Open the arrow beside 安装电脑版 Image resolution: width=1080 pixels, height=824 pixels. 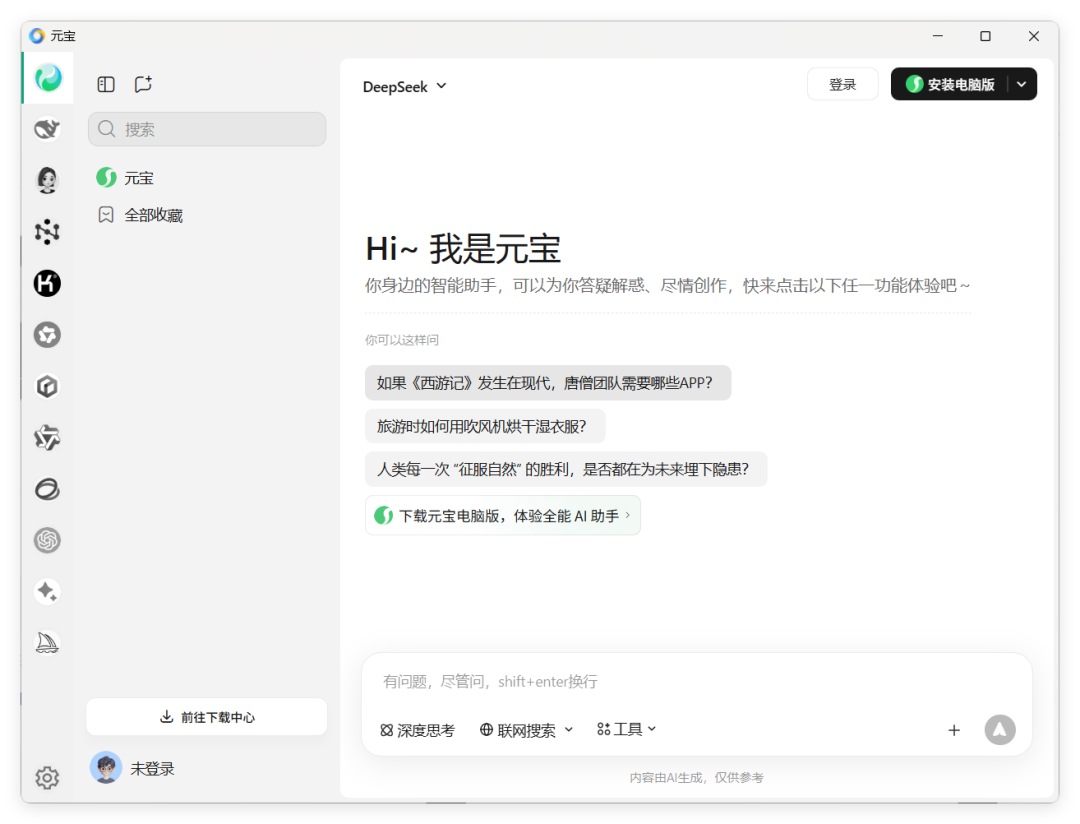[x=1021, y=84]
